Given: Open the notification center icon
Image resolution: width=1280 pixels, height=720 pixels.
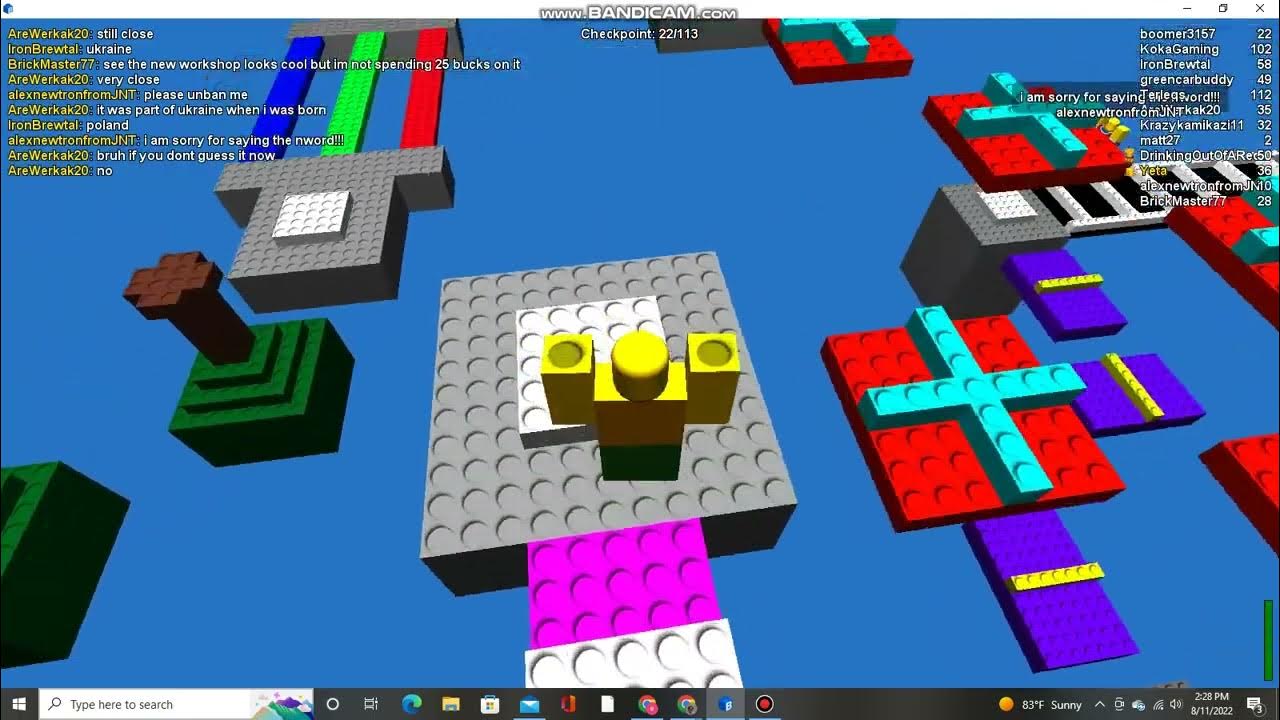Looking at the screenshot, I should click(x=1255, y=704).
